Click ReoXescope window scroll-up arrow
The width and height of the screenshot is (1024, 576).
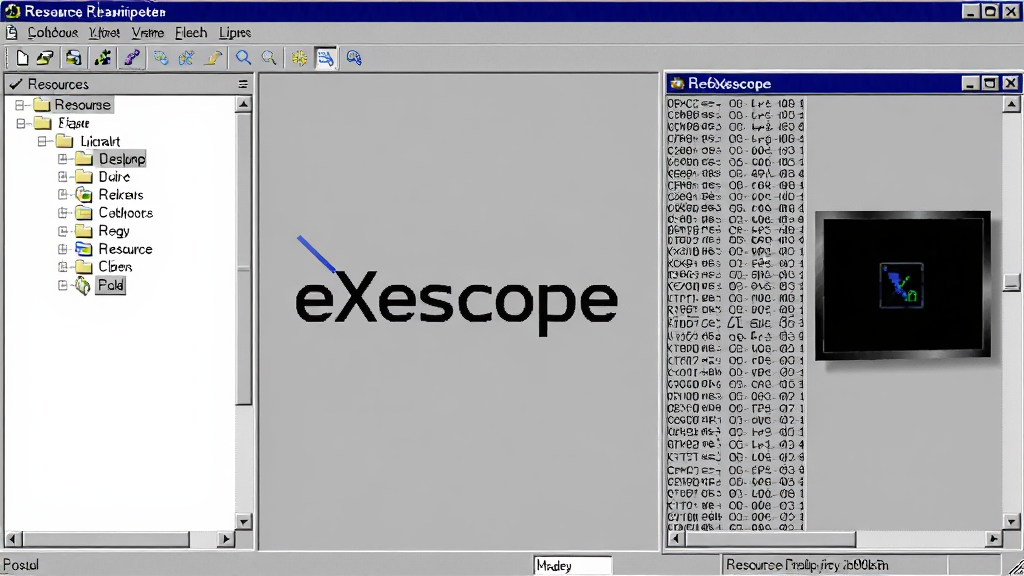tap(1011, 104)
